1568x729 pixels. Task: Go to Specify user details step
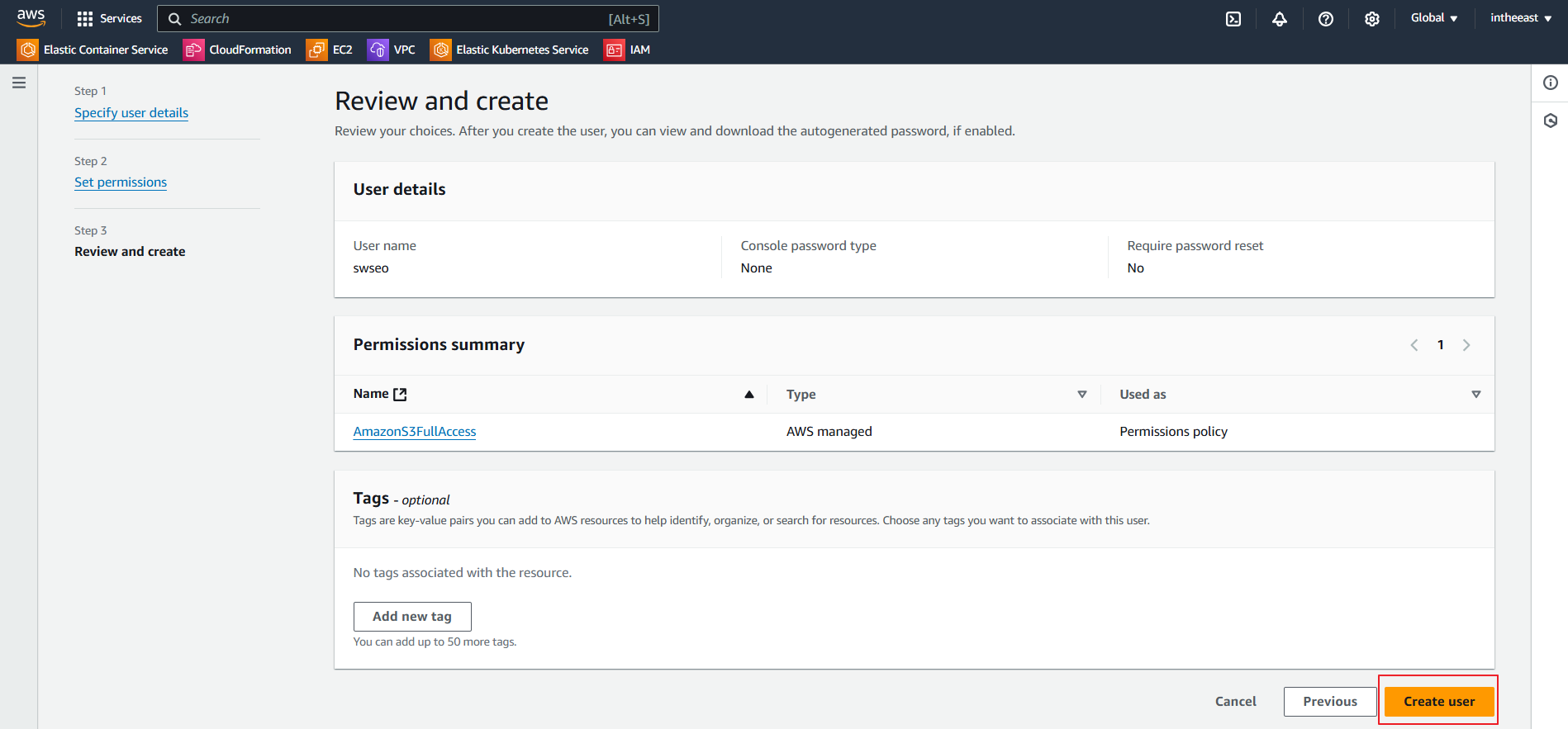131,113
